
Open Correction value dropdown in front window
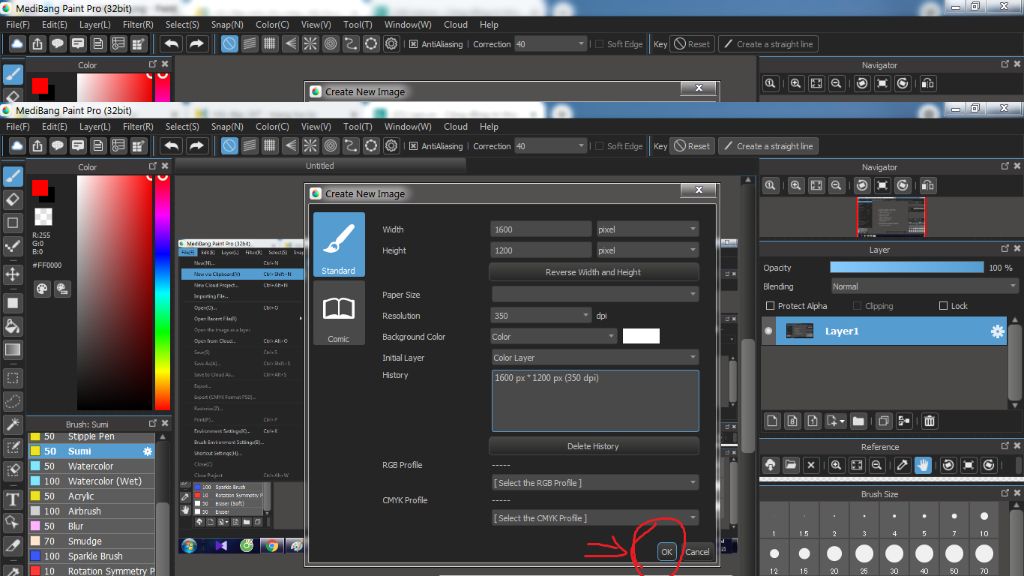point(550,146)
